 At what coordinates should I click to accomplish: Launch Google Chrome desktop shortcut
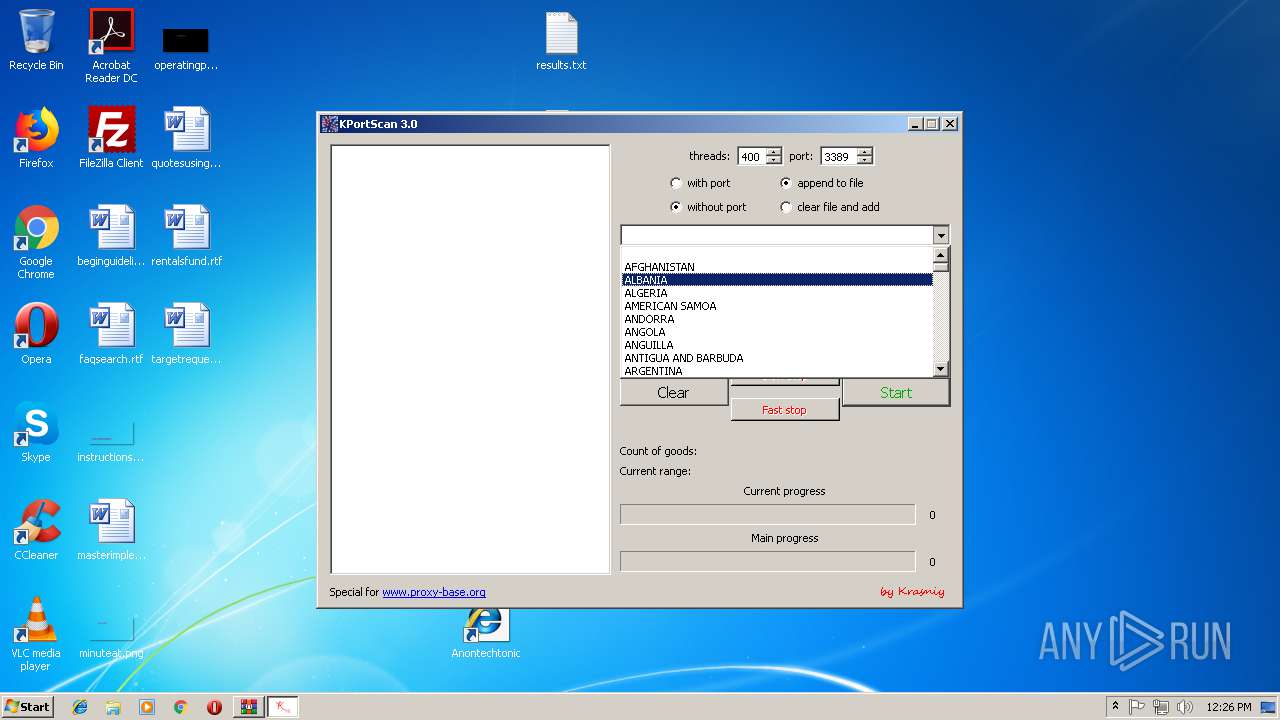[x=36, y=242]
